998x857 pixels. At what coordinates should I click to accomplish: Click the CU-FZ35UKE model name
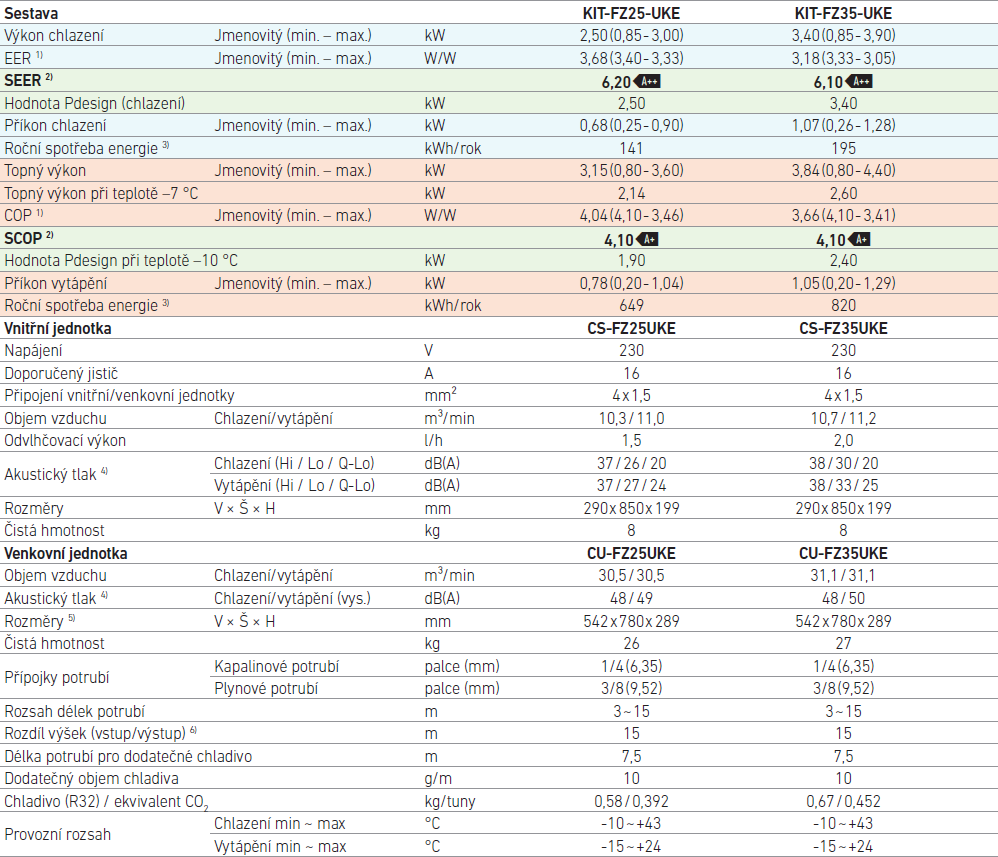tap(843, 553)
